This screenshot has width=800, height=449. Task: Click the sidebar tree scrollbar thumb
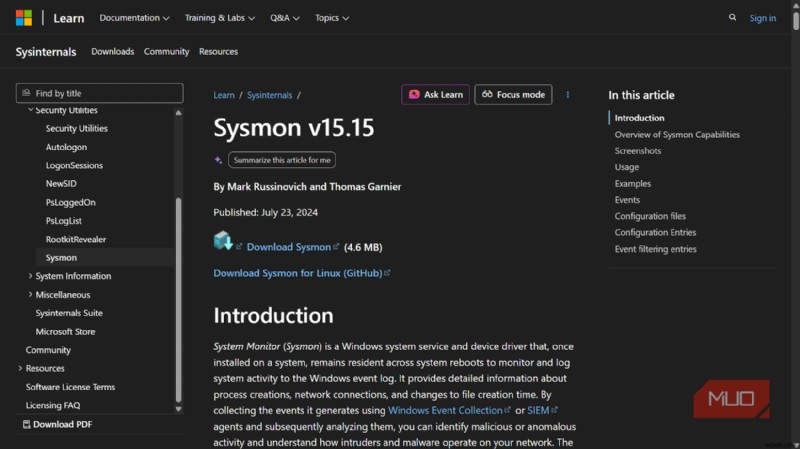click(x=179, y=299)
